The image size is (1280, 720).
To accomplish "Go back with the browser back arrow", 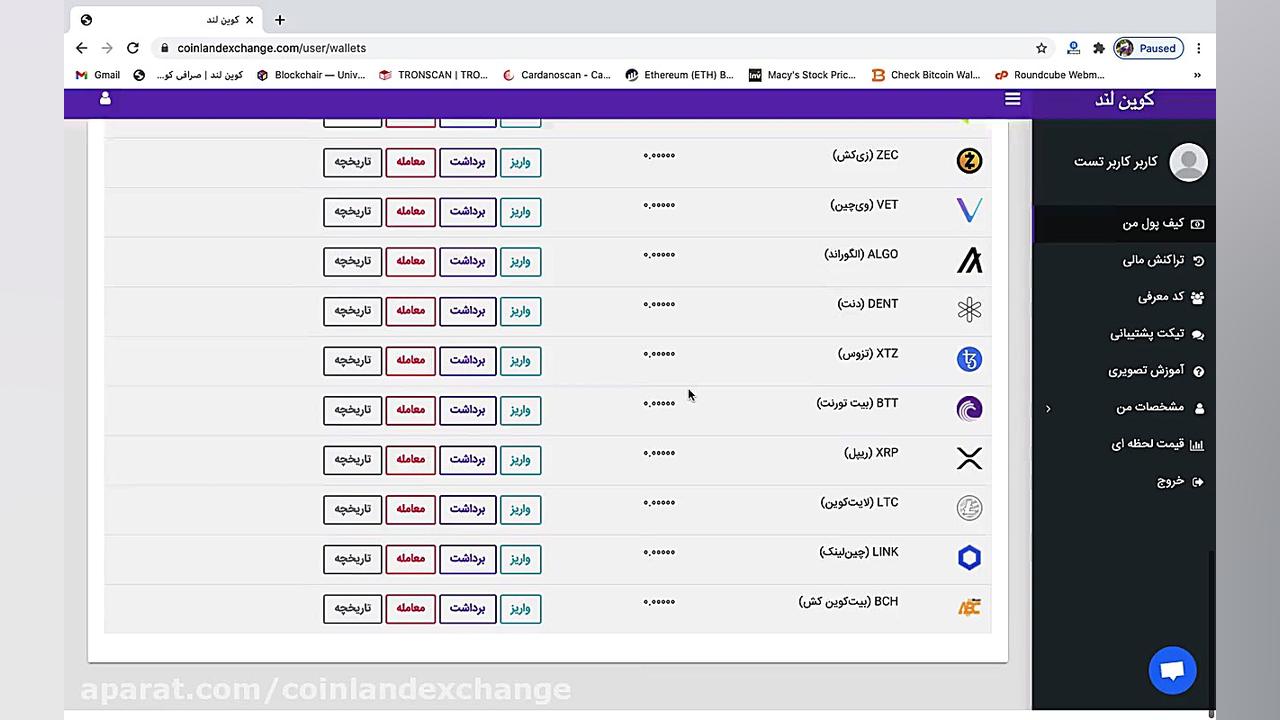I will [x=82, y=48].
